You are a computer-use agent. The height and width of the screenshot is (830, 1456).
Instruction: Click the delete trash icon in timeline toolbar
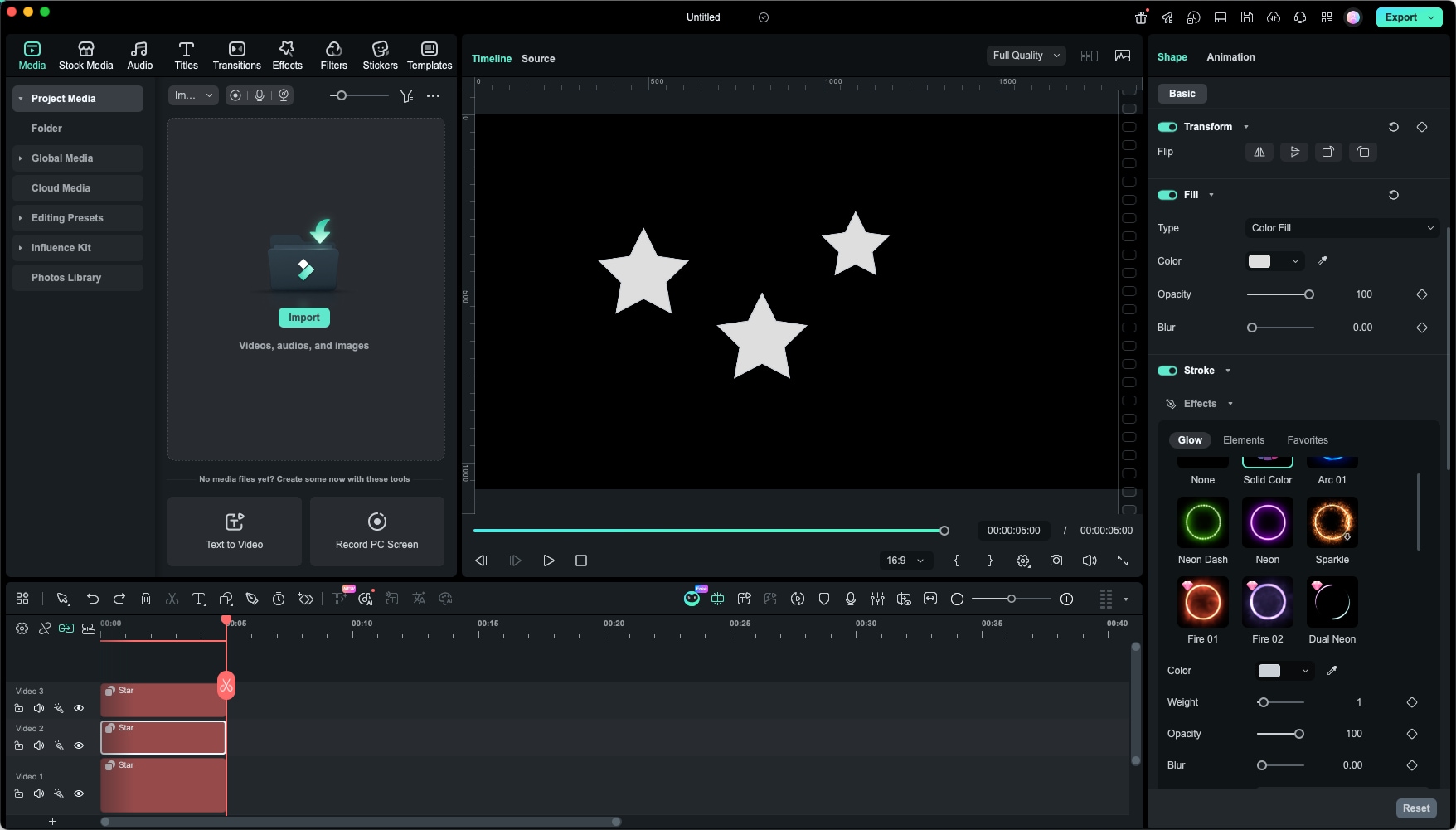click(x=146, y=599)
